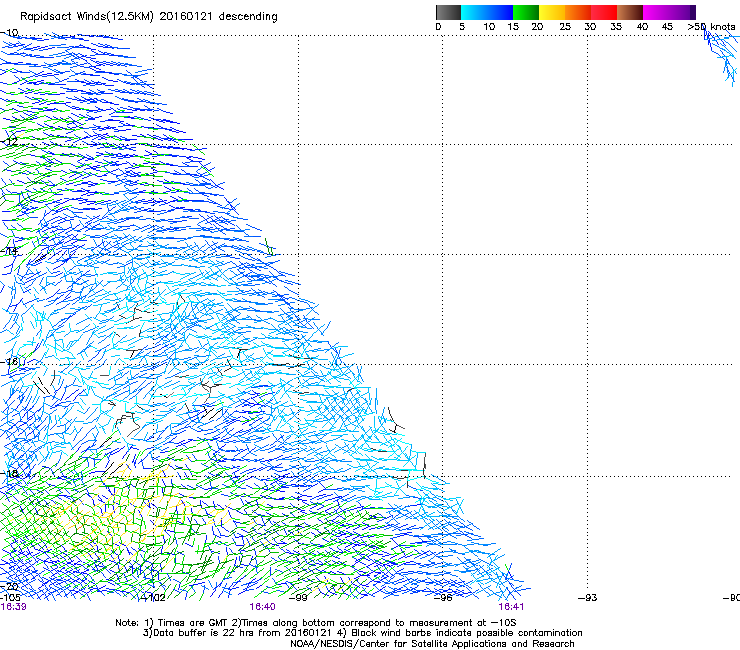Screen dimensions: 740x650
Task: Select the purple "16:40" time label
Action: (x=262, y=607)
